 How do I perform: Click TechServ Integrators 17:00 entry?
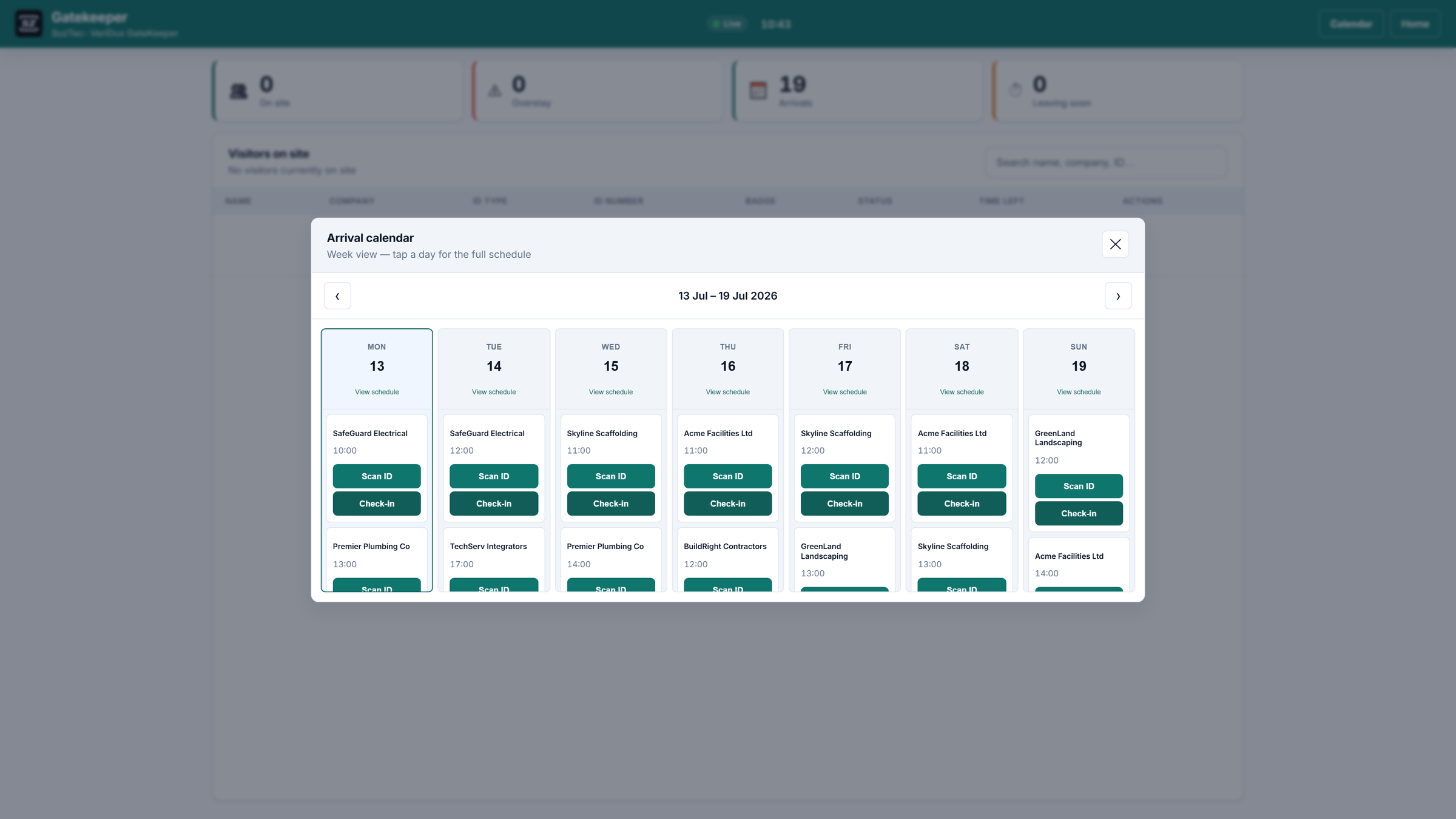494,559
